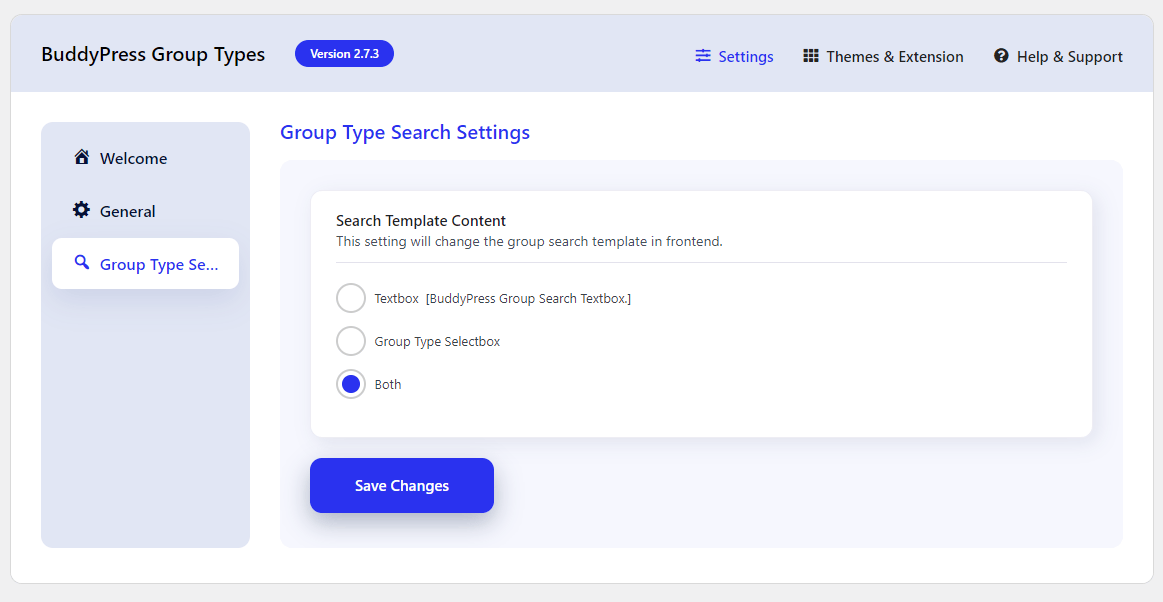Choose the Group Type Selectbox radio button
The height and width of the screenshot is (602, 1163).
[351, 341]
